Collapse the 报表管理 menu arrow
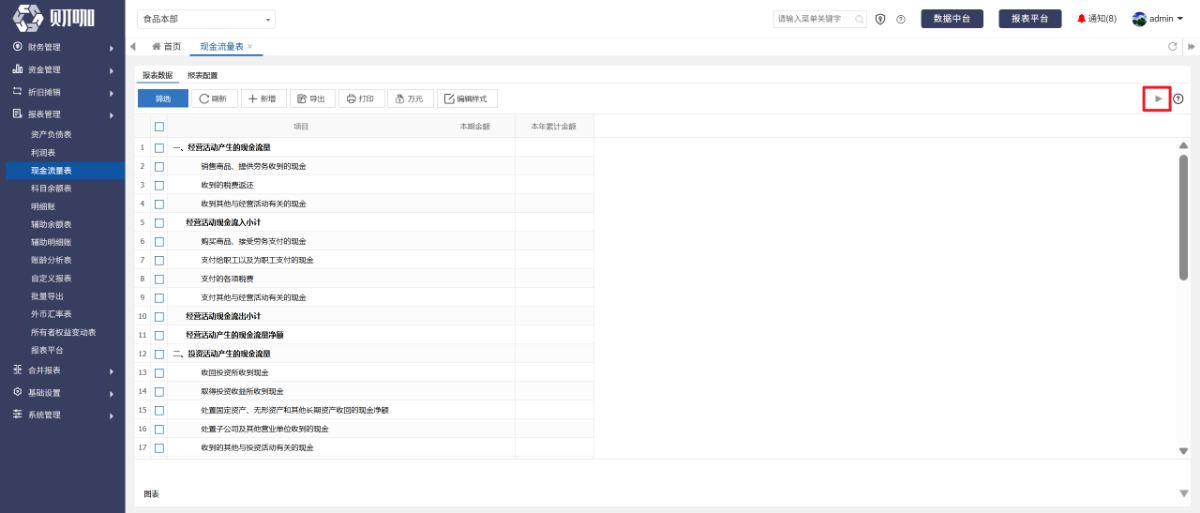Viewport: 1200px width, 513px height. point(112,115)
